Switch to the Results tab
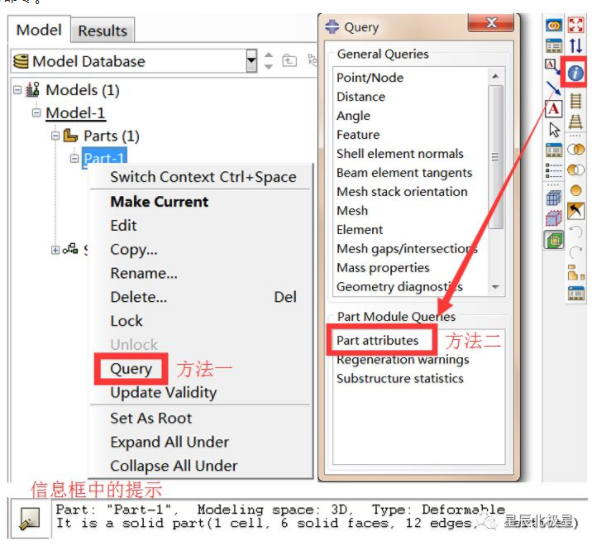Viewport: 596px width, 549px height. (x=102, y=30)
